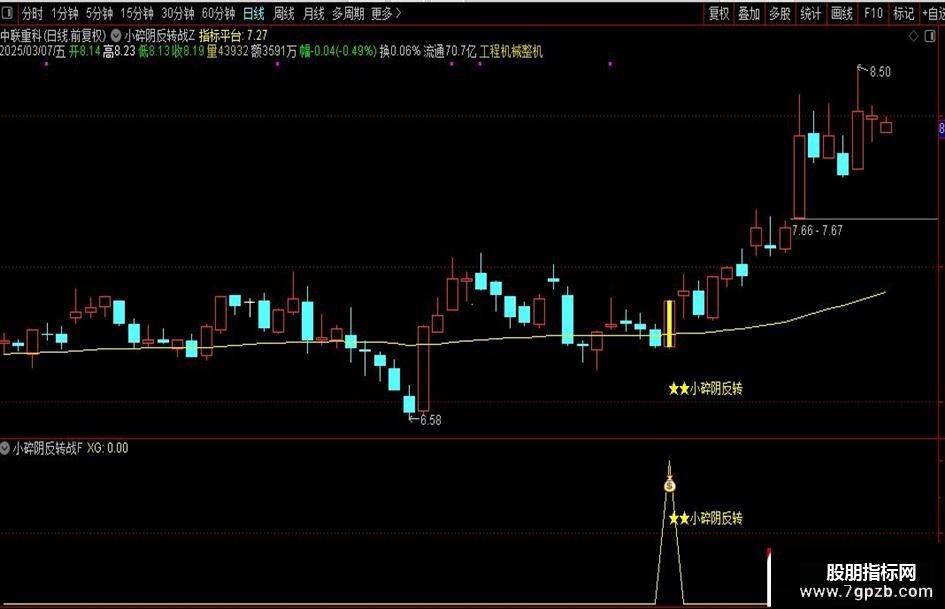Select the 5分钟 period tab

[99, 13]
